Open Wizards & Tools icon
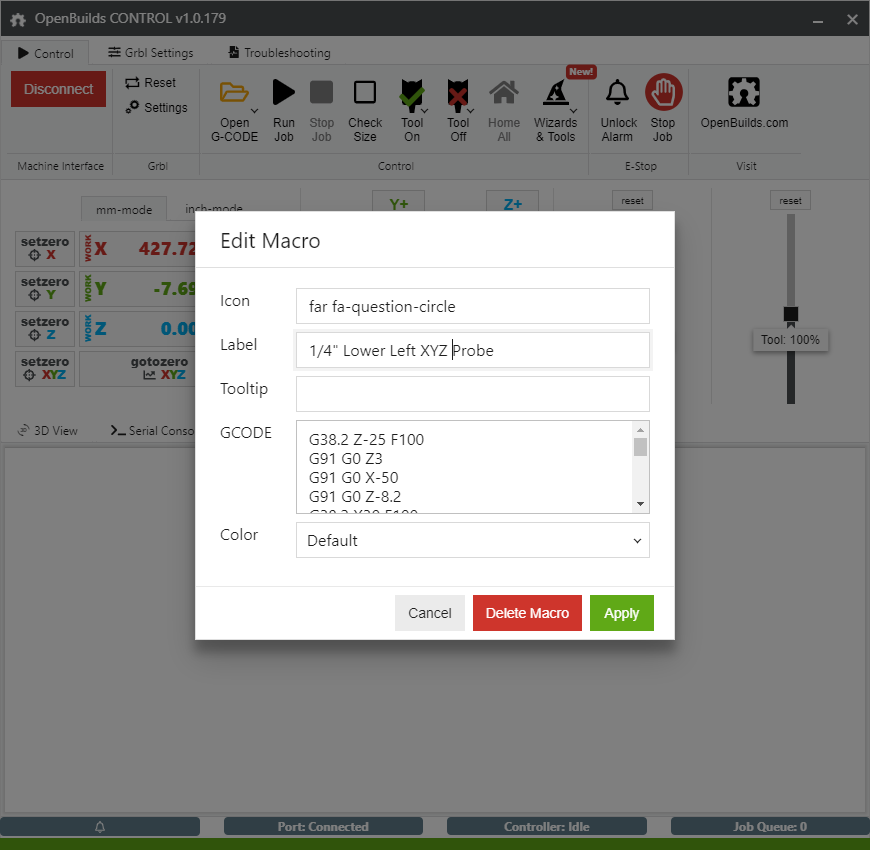This screenshot has width=870, height=850. pyautogui.click(x=555, y=94)
